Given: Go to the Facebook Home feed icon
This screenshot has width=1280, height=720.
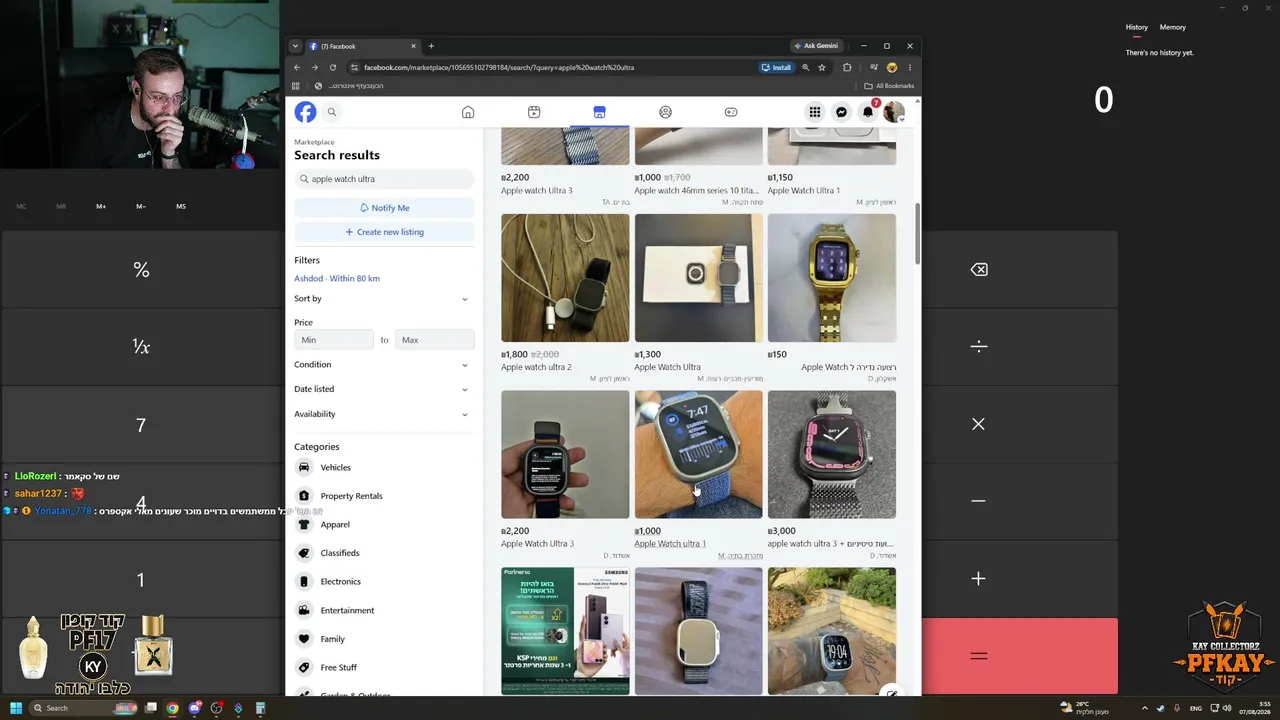Looking at the screenshot, I should (x=468, y=112).
